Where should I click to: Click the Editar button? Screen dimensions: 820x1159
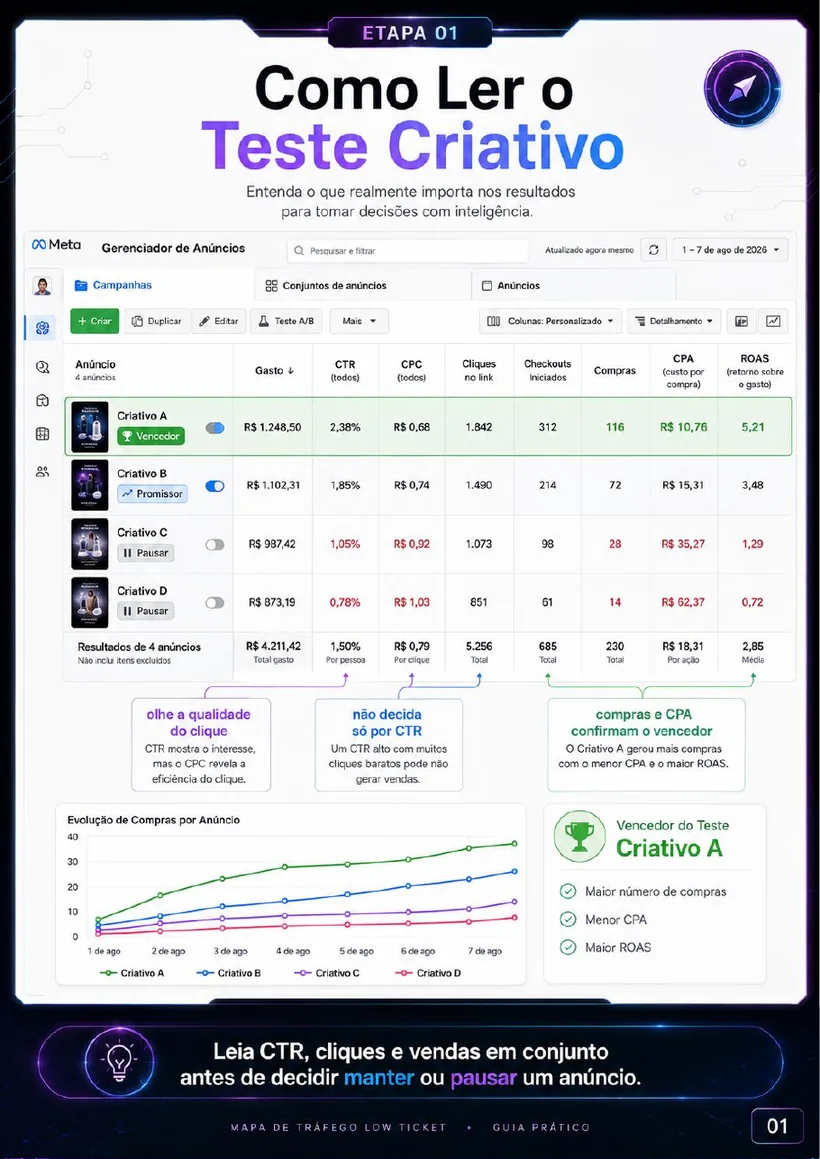tap(219, 322)
